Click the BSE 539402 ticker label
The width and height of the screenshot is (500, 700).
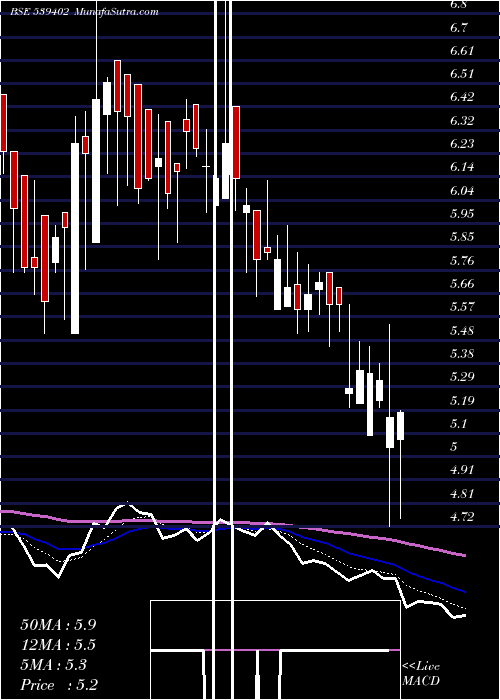click(40, 12)
